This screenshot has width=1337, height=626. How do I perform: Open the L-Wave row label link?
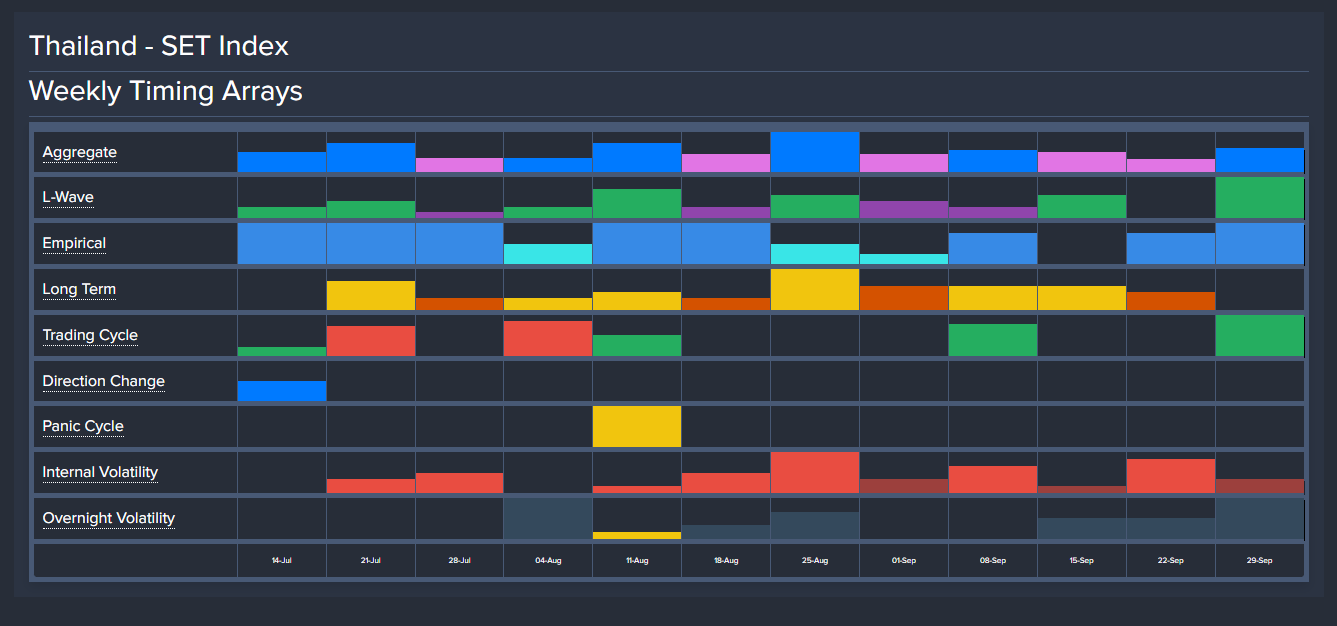68,197
